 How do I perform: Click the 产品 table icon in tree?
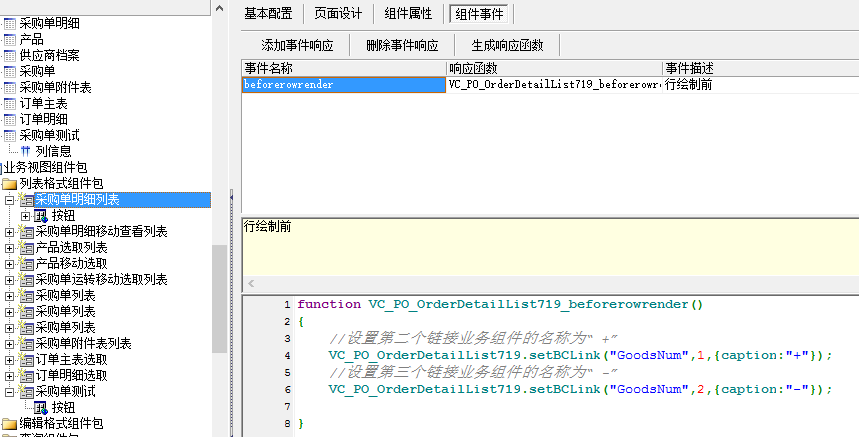point(10,39)
